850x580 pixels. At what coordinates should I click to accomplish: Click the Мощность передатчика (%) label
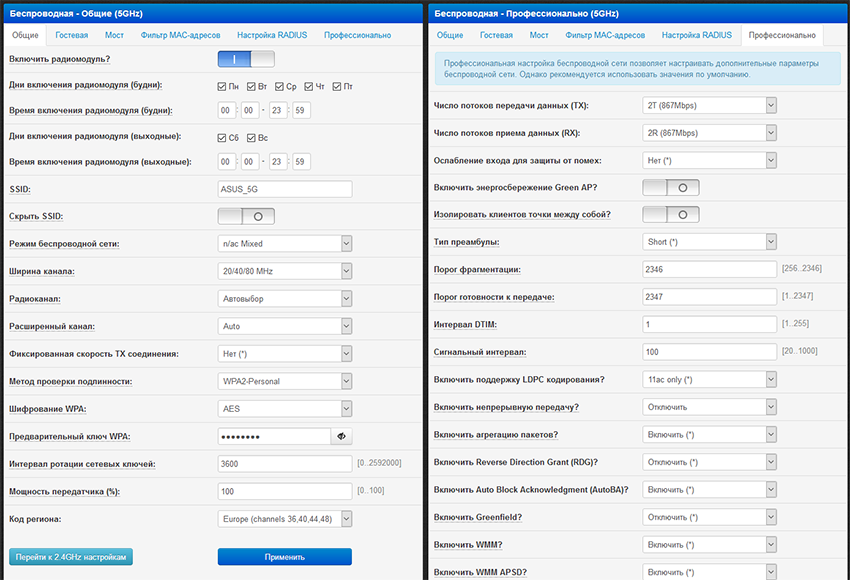[x=65, y=492]
